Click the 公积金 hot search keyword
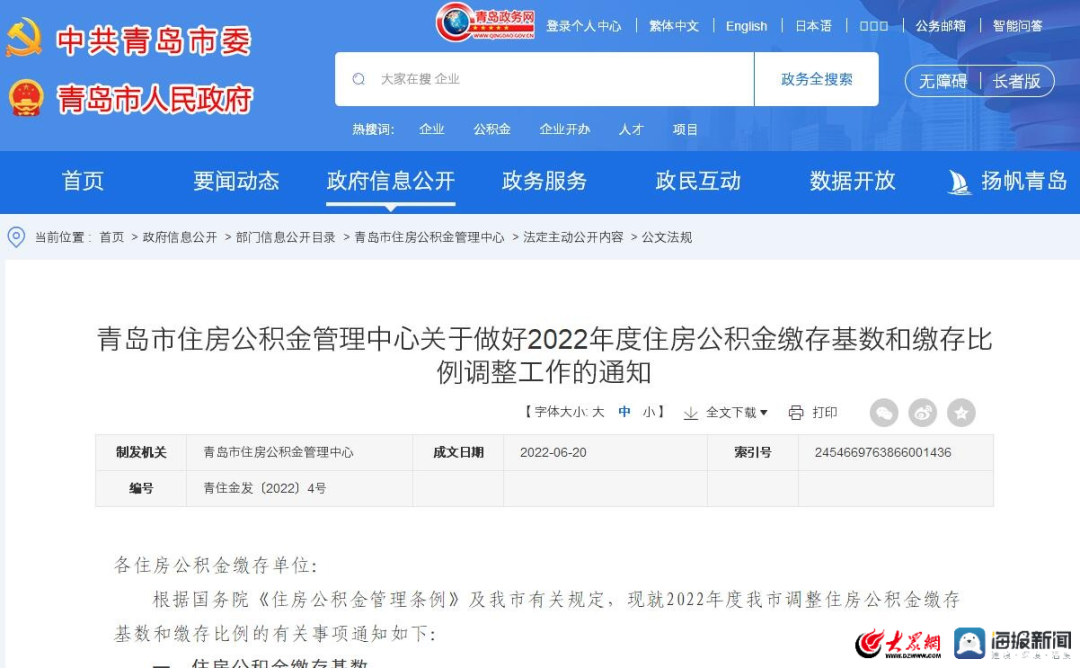 (x=492, y=129)
